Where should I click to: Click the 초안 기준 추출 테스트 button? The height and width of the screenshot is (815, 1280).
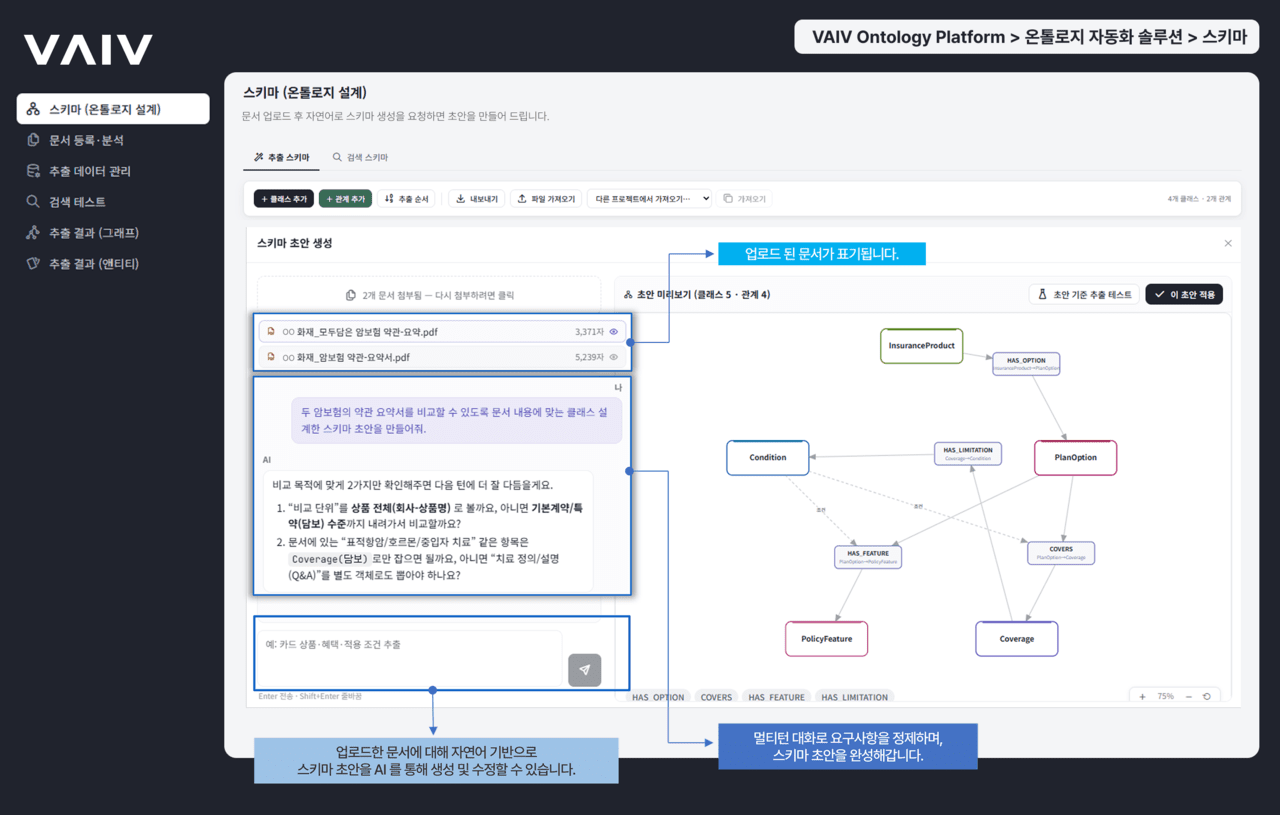(1084, 295)
